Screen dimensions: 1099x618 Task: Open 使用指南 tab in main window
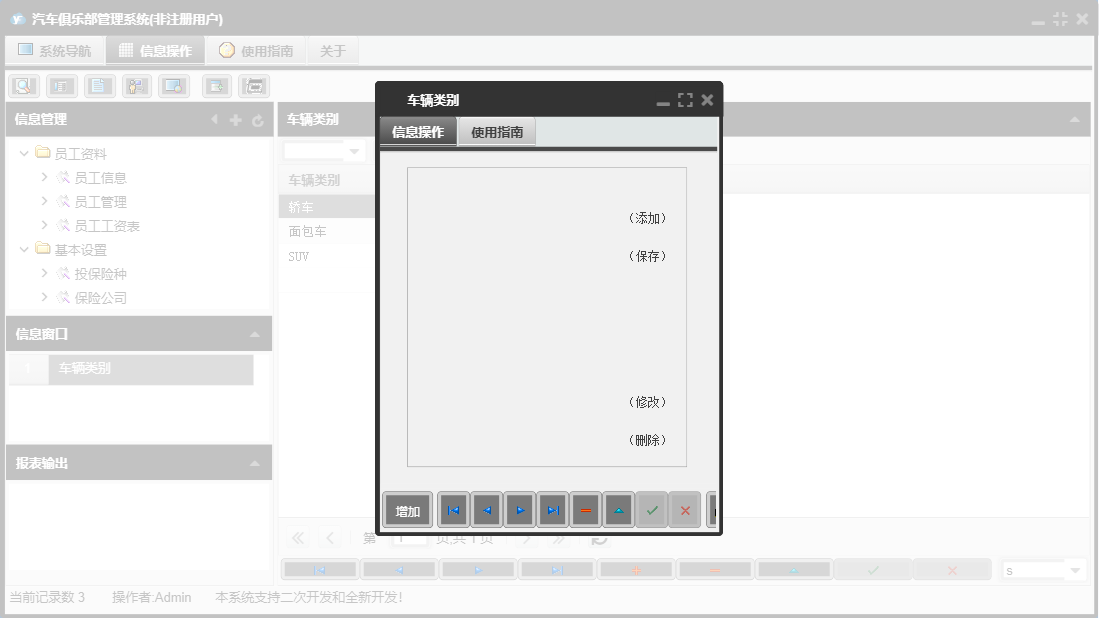(x=256, y=50)
